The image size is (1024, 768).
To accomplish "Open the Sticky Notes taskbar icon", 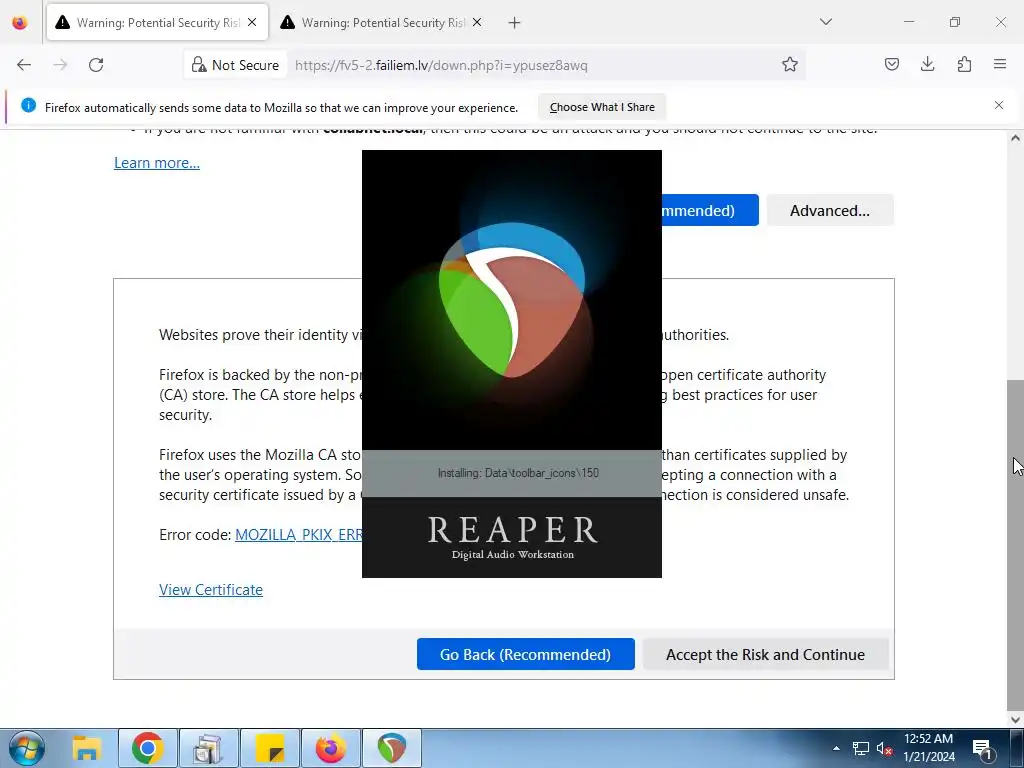I will [270, 748].
